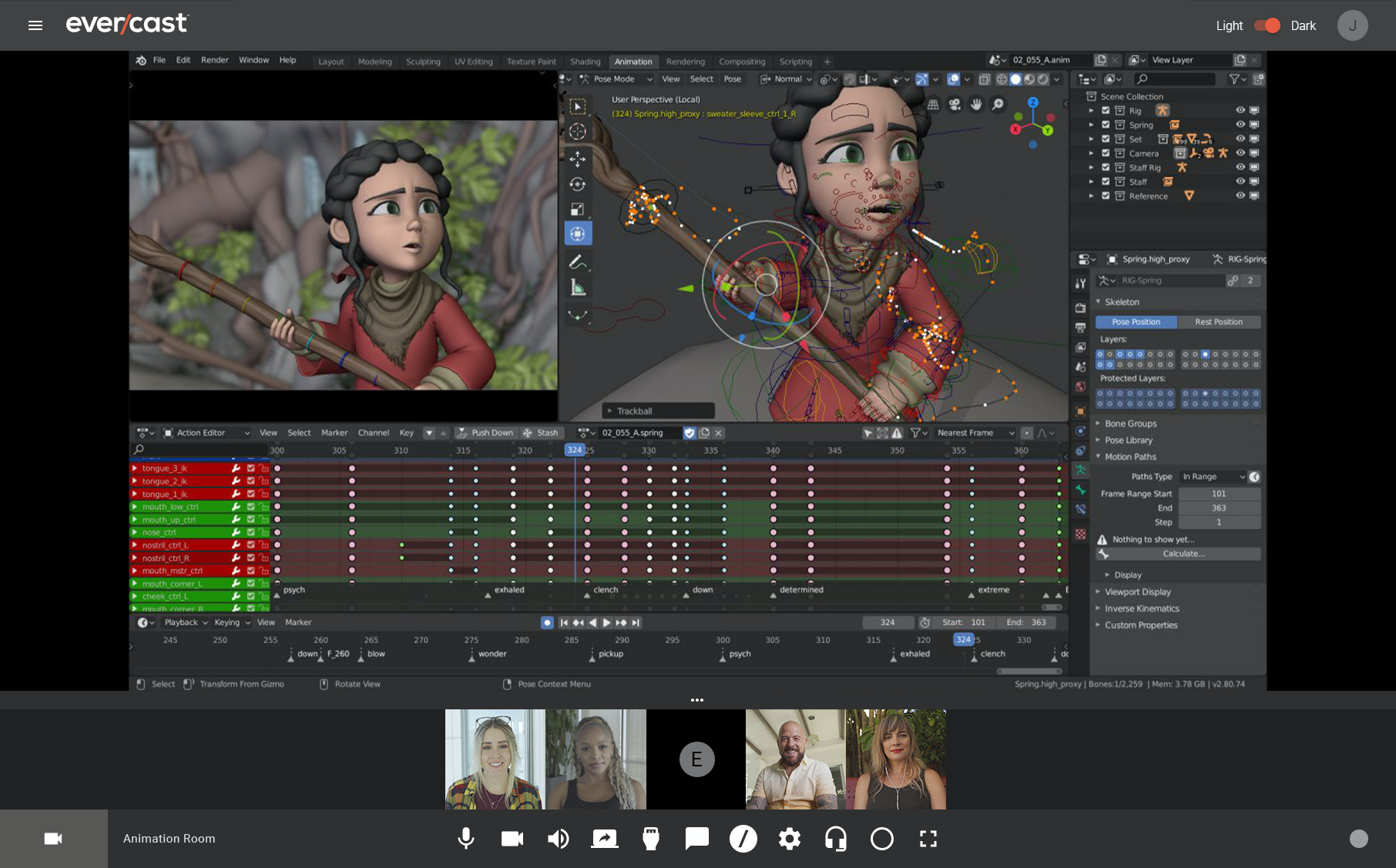Open the chat bubble icon
This screenshot has width=1396, height=868.
[697, 839]
